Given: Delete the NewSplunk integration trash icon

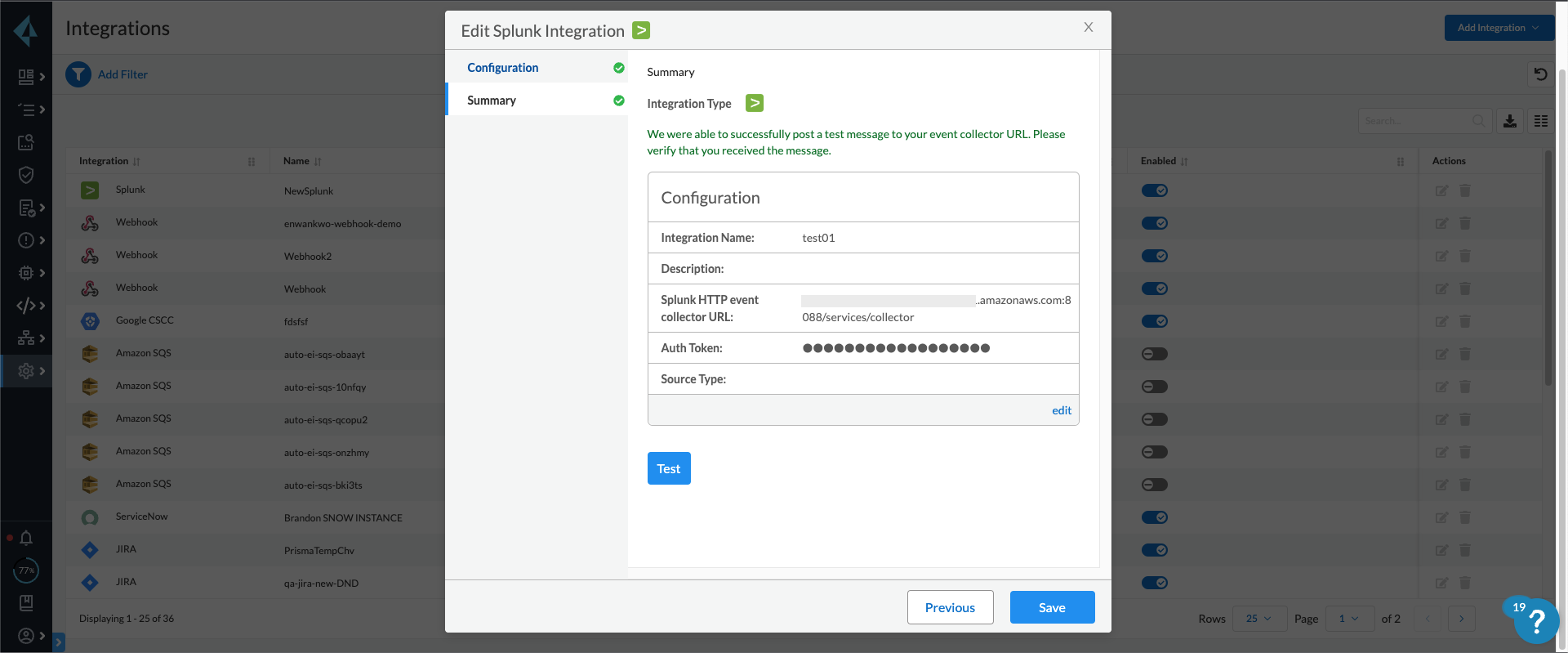Looking at the screenshot, I should 1465,190.
